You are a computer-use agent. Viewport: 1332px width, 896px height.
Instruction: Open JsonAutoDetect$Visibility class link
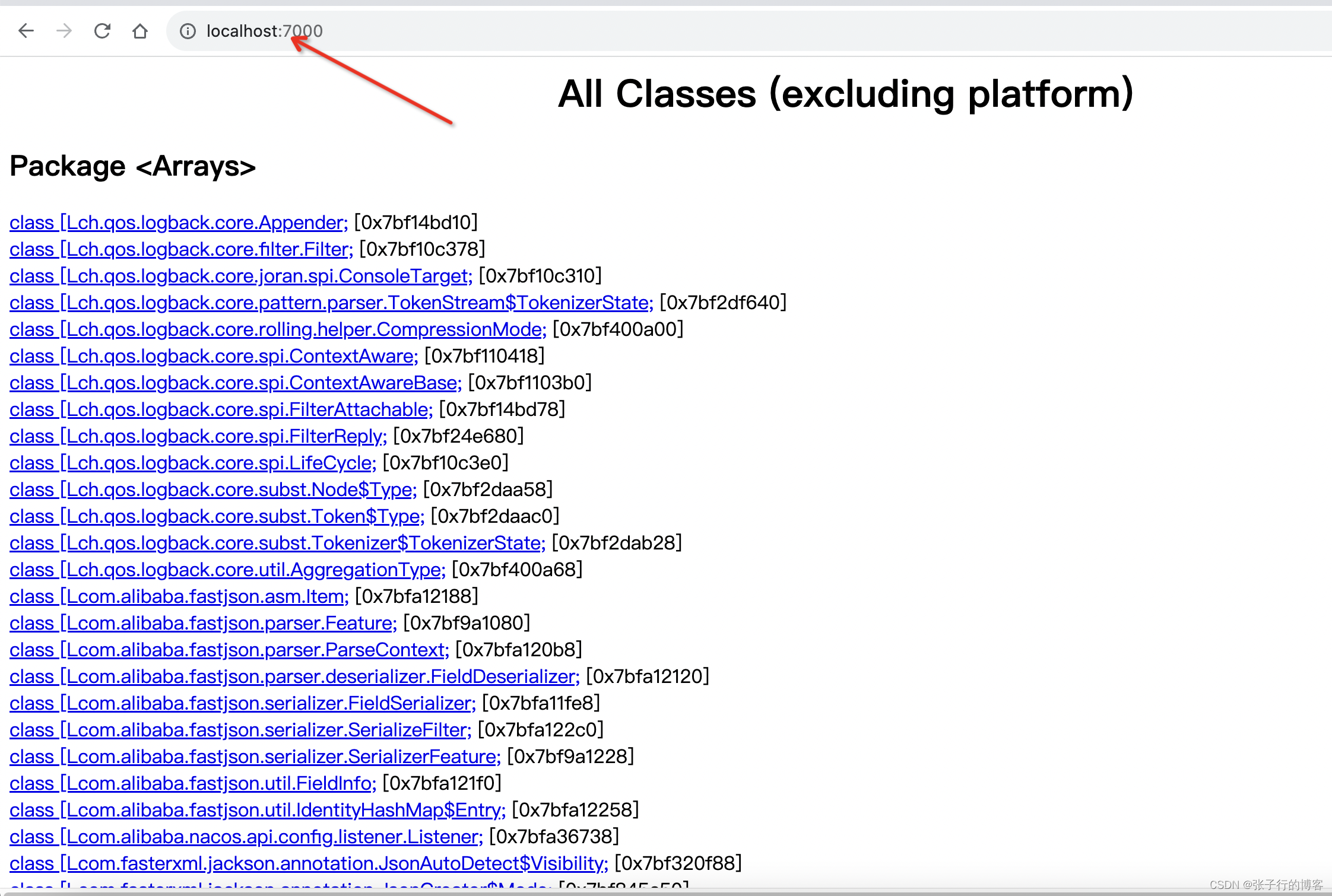(309, 863)
